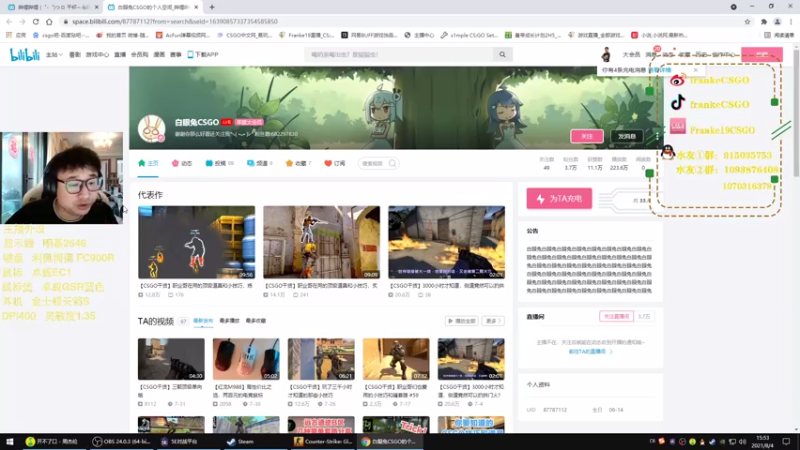The image size is (800, 450).
Task: Reload the page with refresh icon
Action: click(x=36, y=21)
